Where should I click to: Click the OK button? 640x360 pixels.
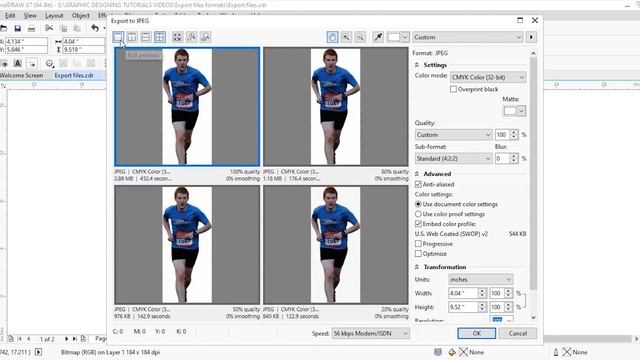[476, 333]
